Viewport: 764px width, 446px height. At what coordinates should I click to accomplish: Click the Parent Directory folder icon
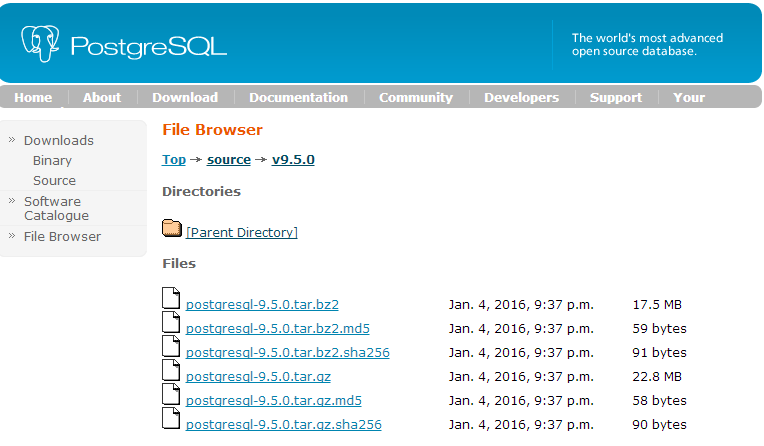172,228
